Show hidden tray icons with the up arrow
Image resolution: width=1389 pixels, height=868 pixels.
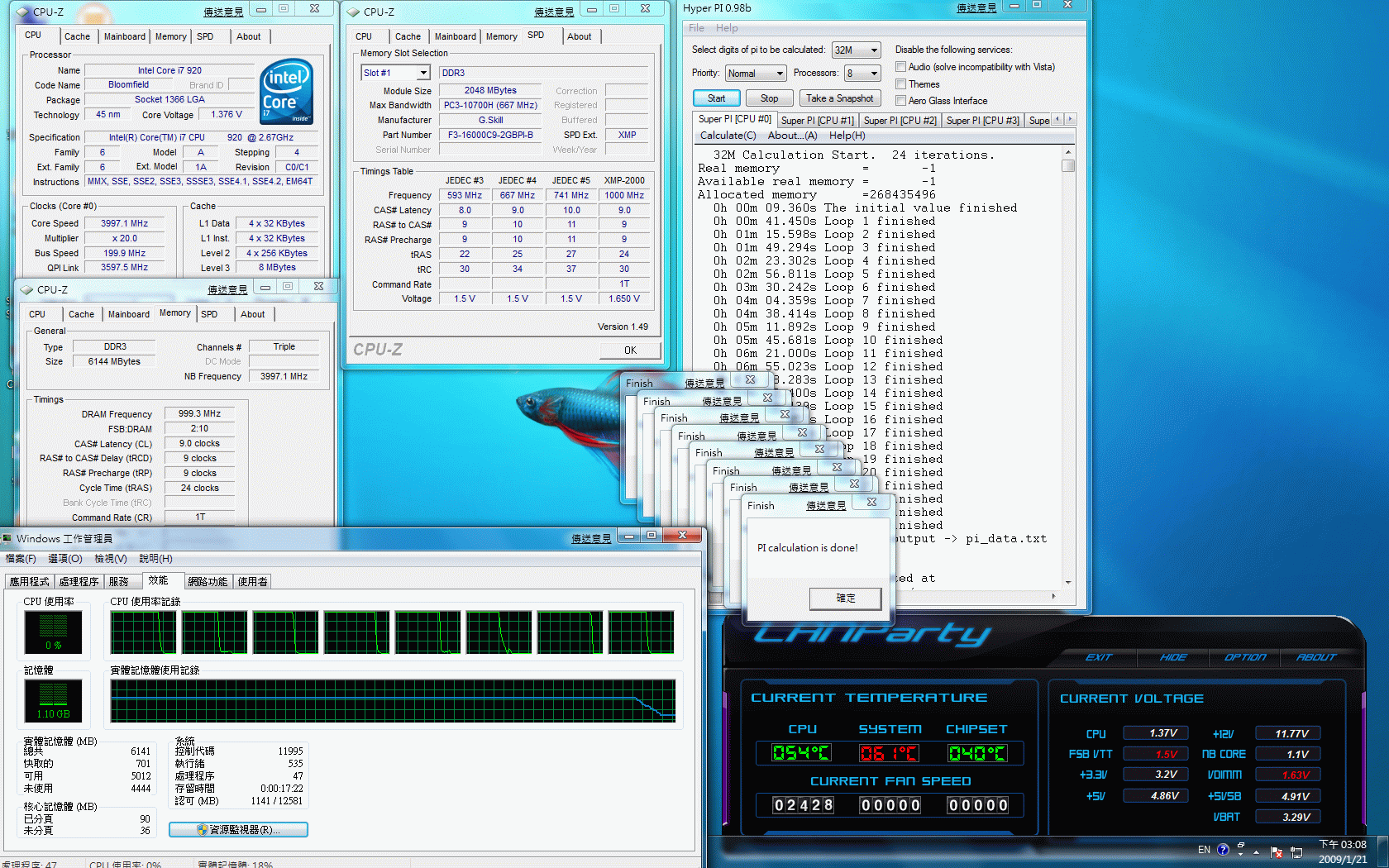(x=1256, y=851)
